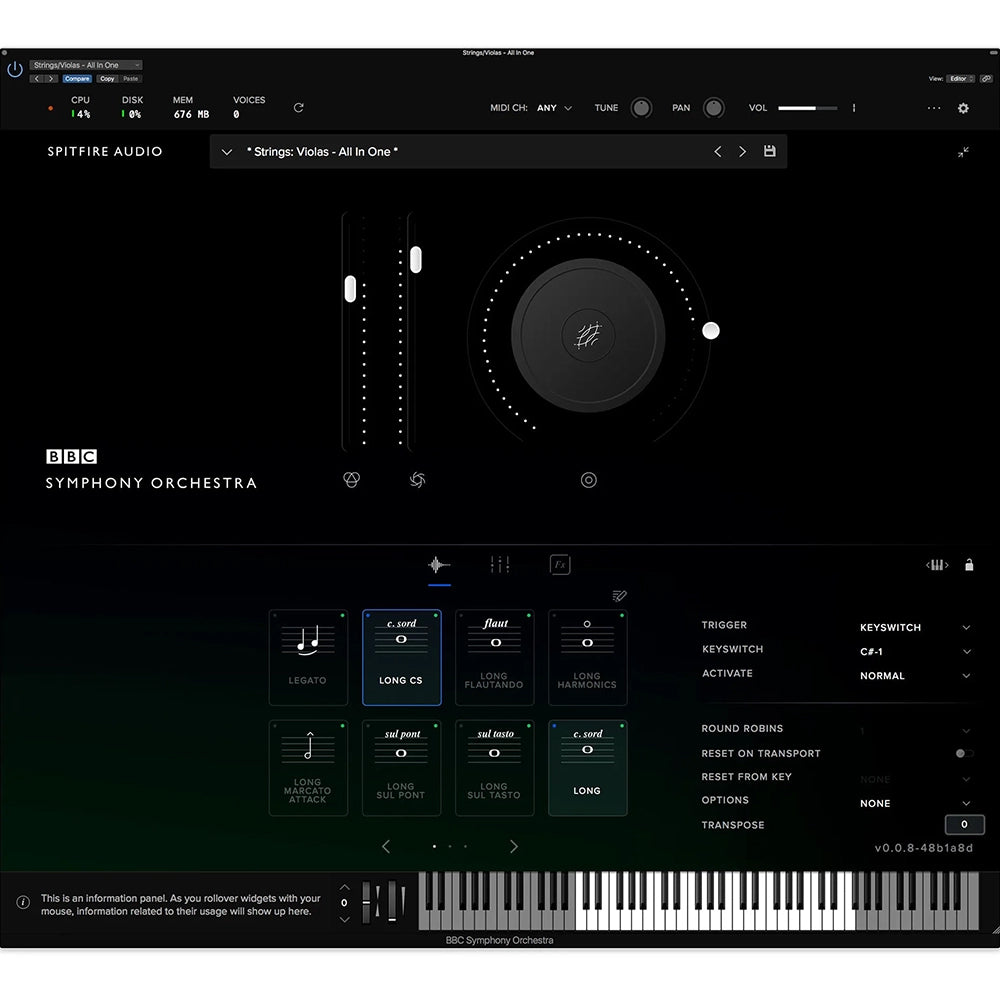Click the pencil edit icon above articulations

click(619, 595)
